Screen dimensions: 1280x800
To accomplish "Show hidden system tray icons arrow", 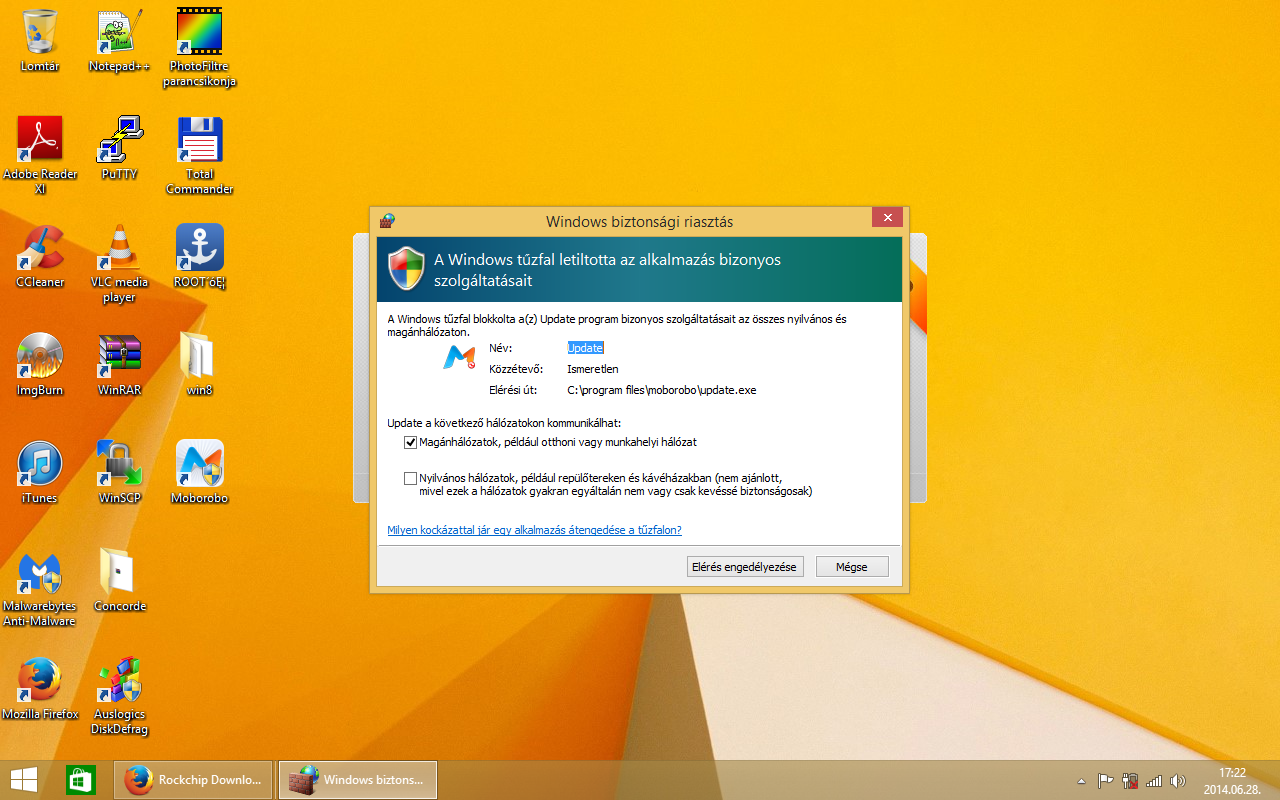I will (x=1081, y=780).
